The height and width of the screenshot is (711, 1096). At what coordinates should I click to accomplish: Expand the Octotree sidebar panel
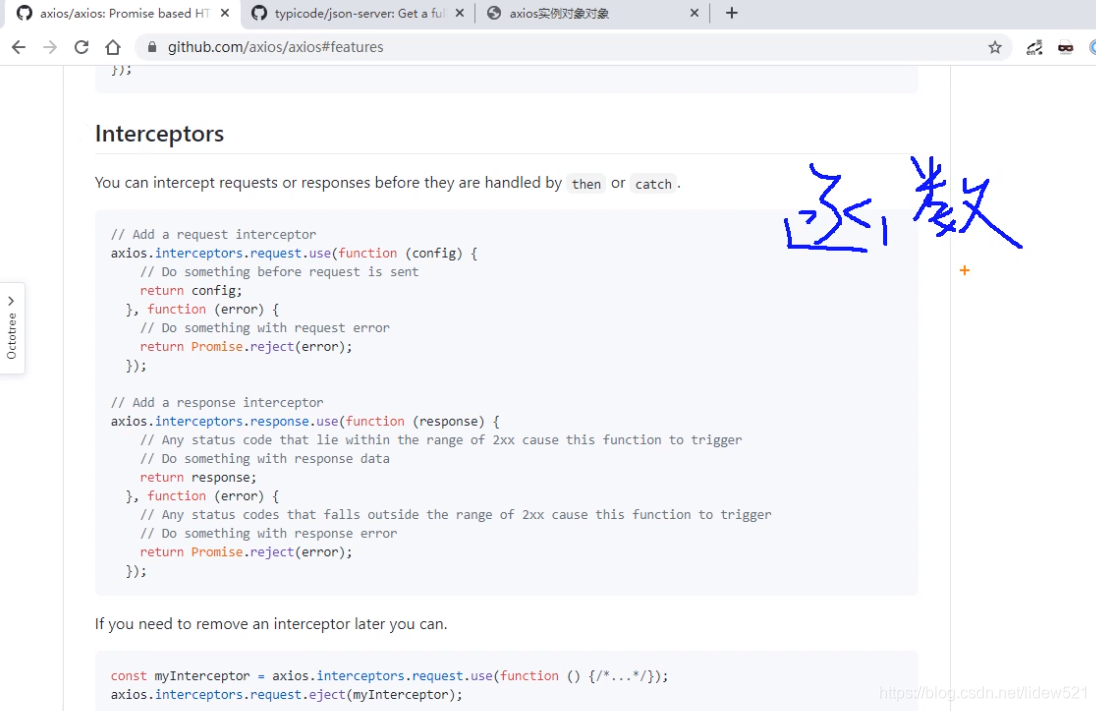pos(11,328)
